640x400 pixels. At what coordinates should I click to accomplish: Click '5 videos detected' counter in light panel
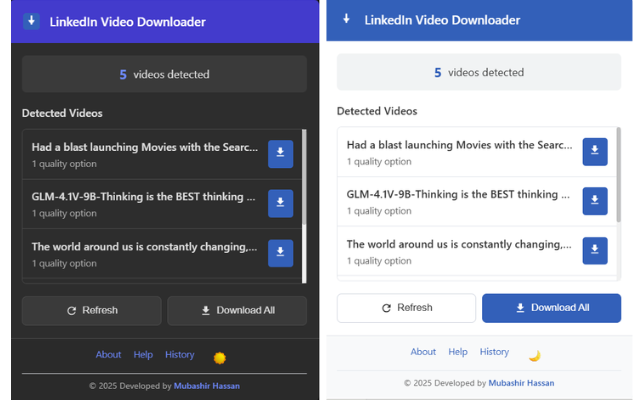[479, 72]
